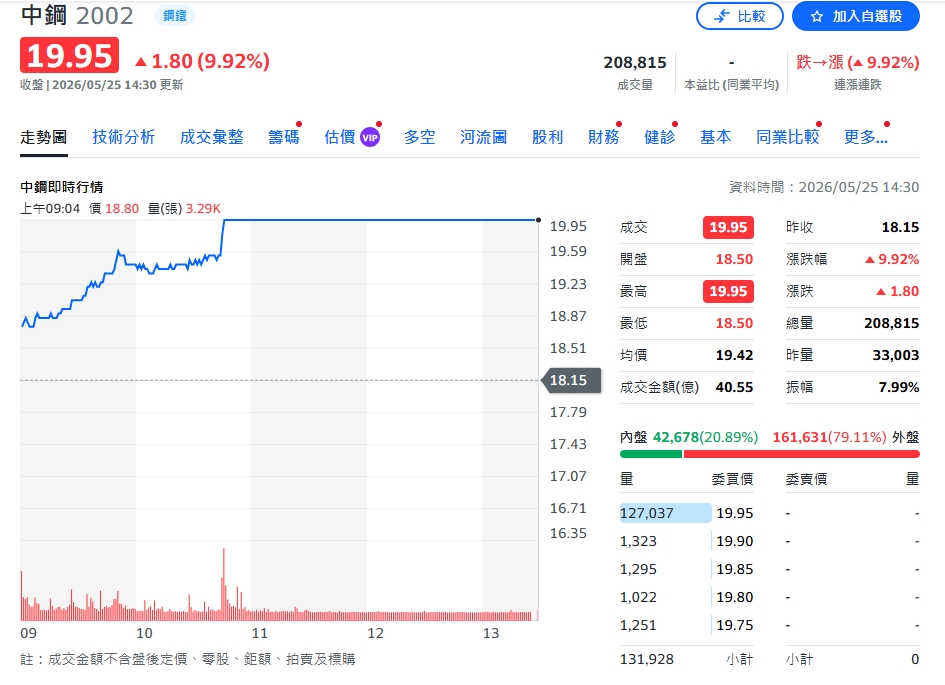
Task: Click the 資料時間 timestamp text
Action: 824,187
